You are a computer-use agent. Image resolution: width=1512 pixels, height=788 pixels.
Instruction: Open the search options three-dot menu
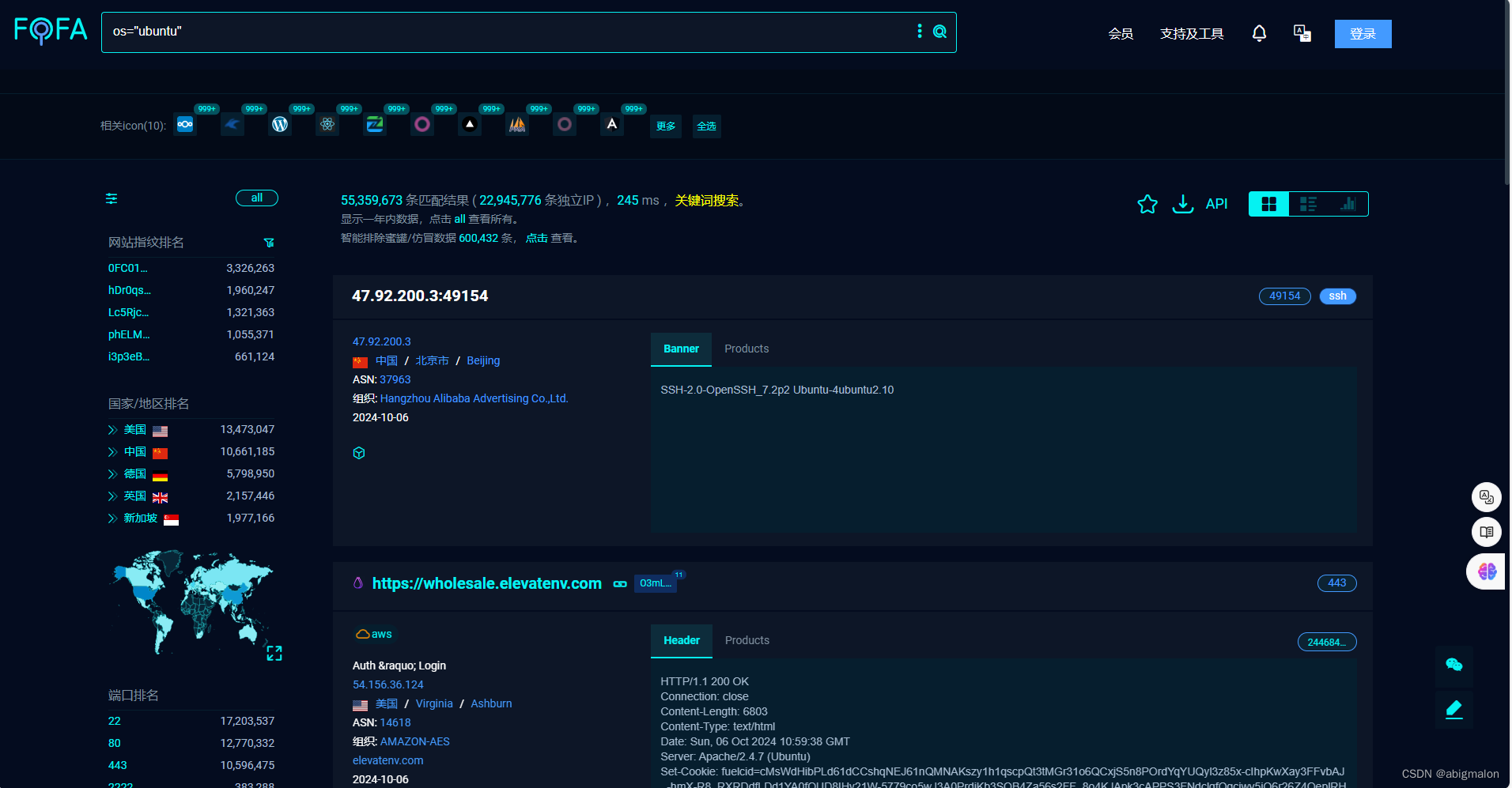click(x=919, y=31)
